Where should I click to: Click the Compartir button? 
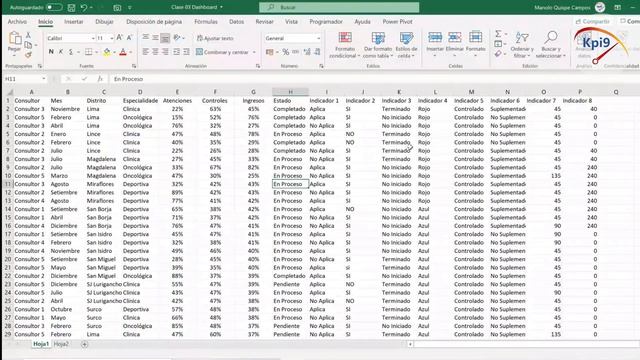tap(593, 21)
